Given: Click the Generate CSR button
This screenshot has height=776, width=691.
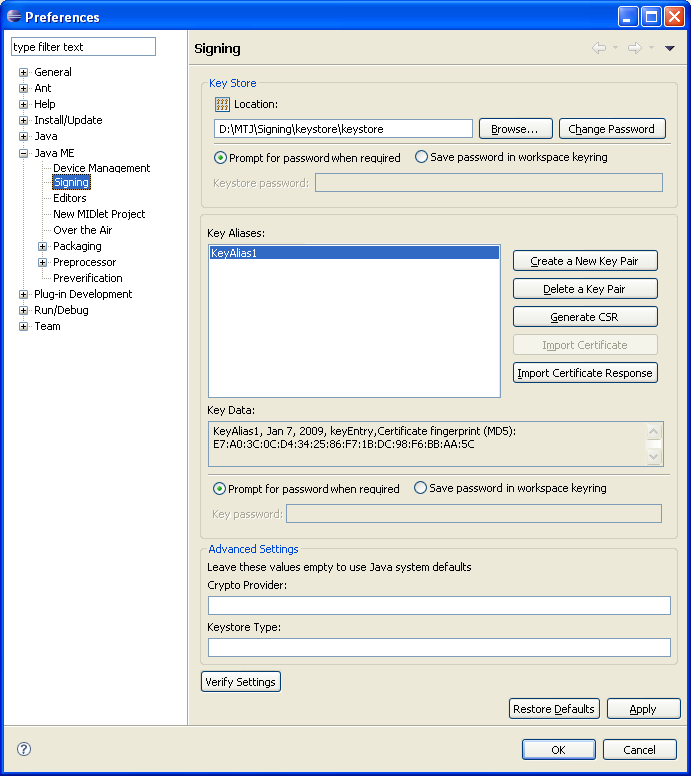Looking at the screenshot, I should 585,317.
